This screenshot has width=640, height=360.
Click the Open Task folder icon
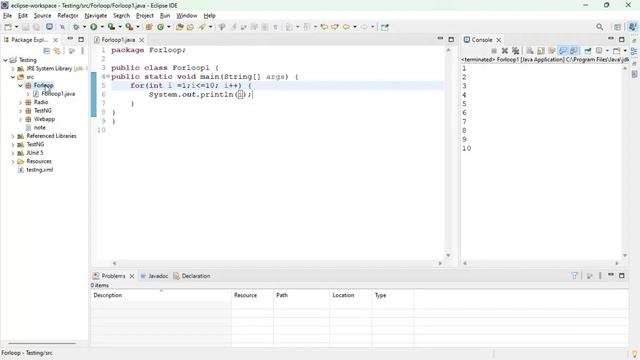coord(190,27)
